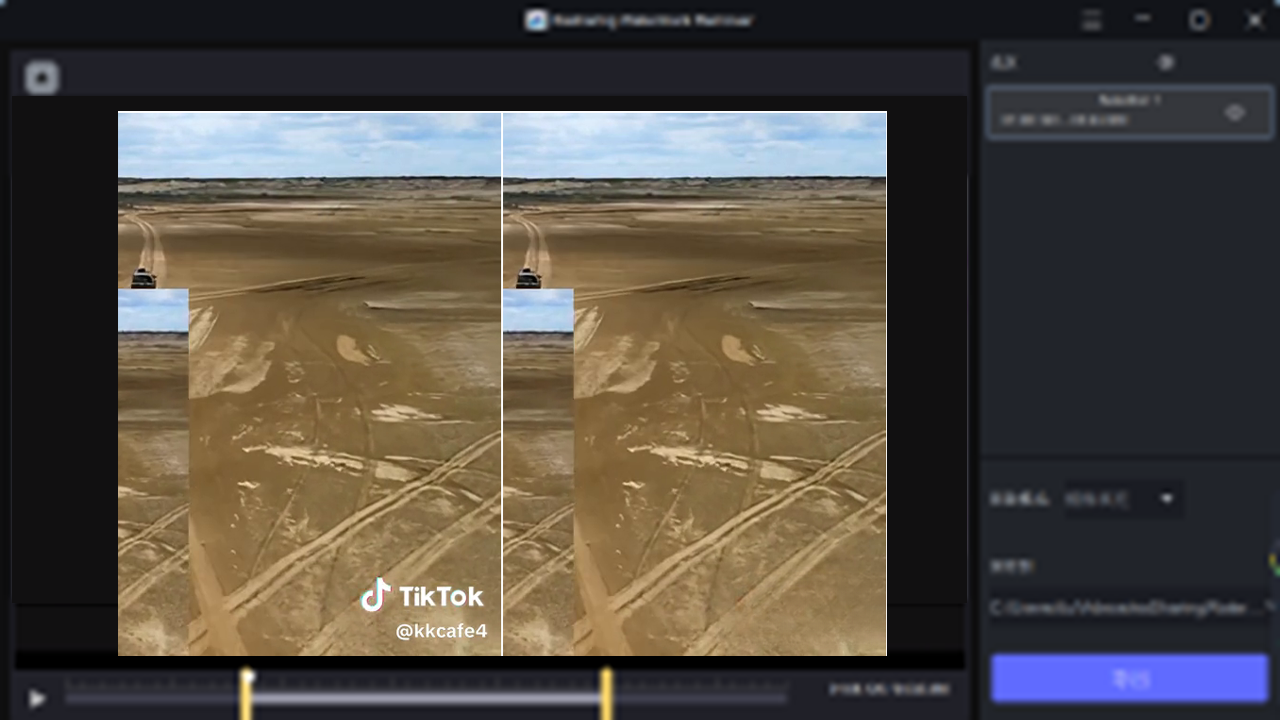1280x720 pixels.
Task: Click the output path field starting with C:
Action: (1131, 607)
